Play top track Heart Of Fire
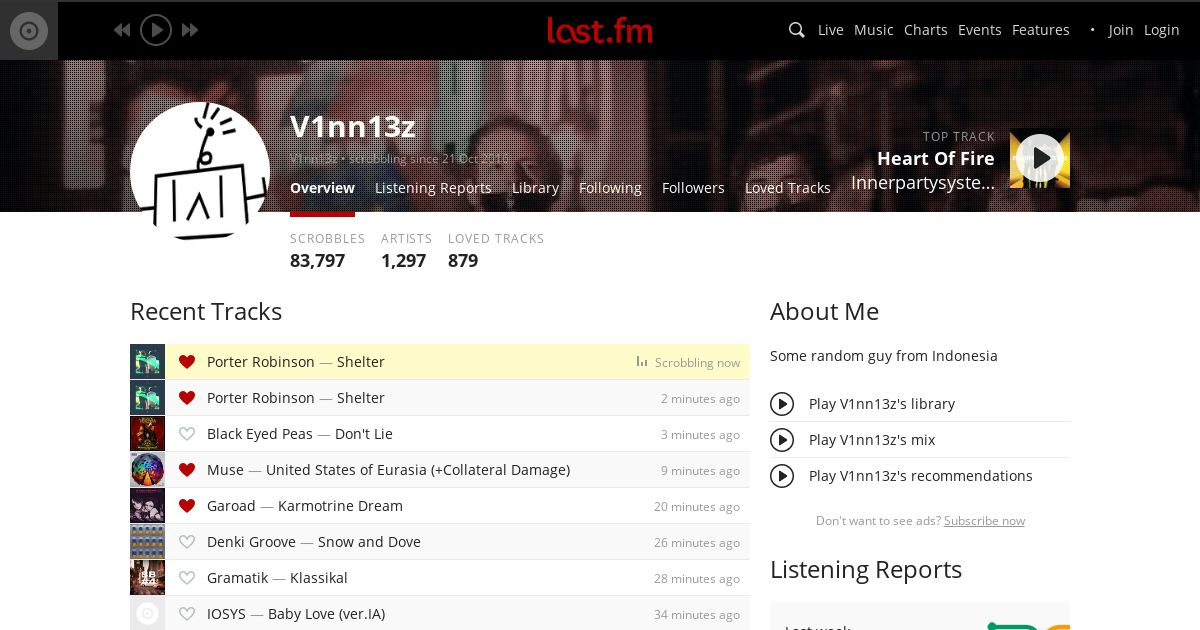1200x630 pixels. point(1040,158)
